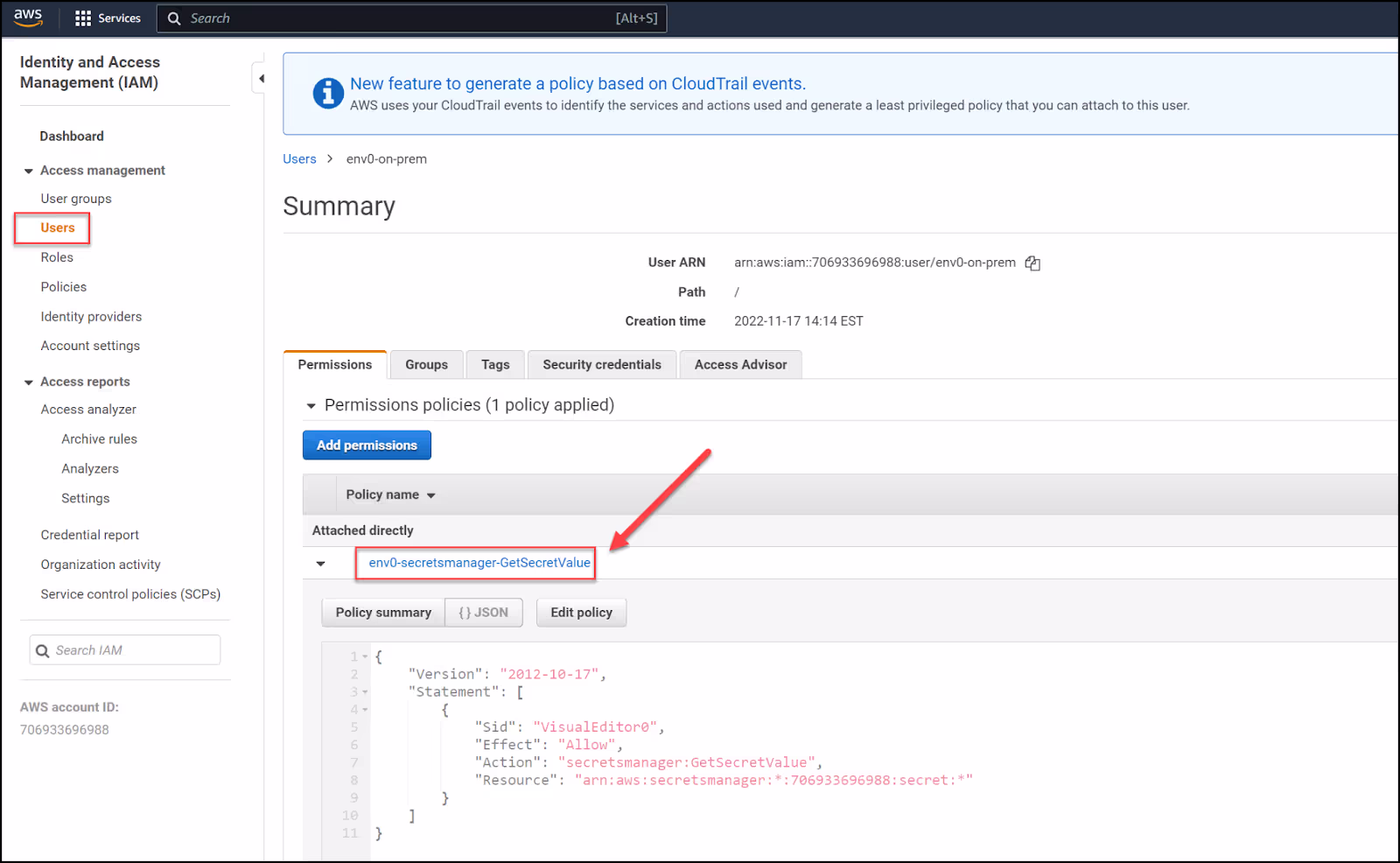Screen dimensions: 1400x863
Task: Open the env0-secretsmanager-GetSecretValue policy link
Action: (479, 563)
